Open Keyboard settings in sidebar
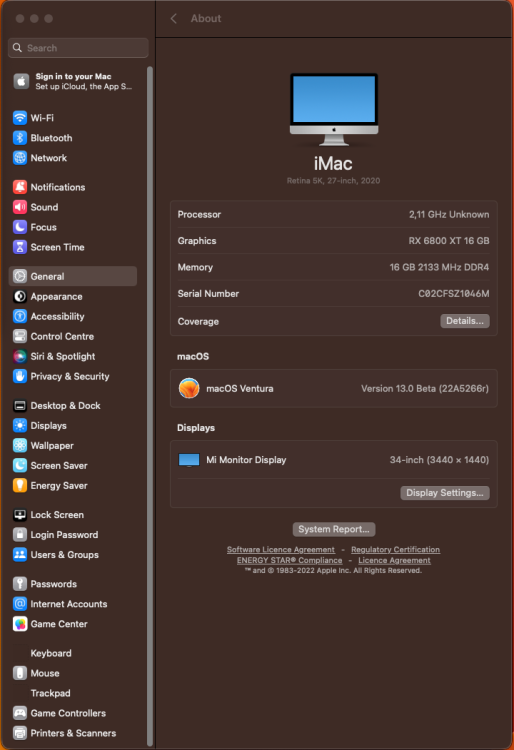 click(51, 653)
